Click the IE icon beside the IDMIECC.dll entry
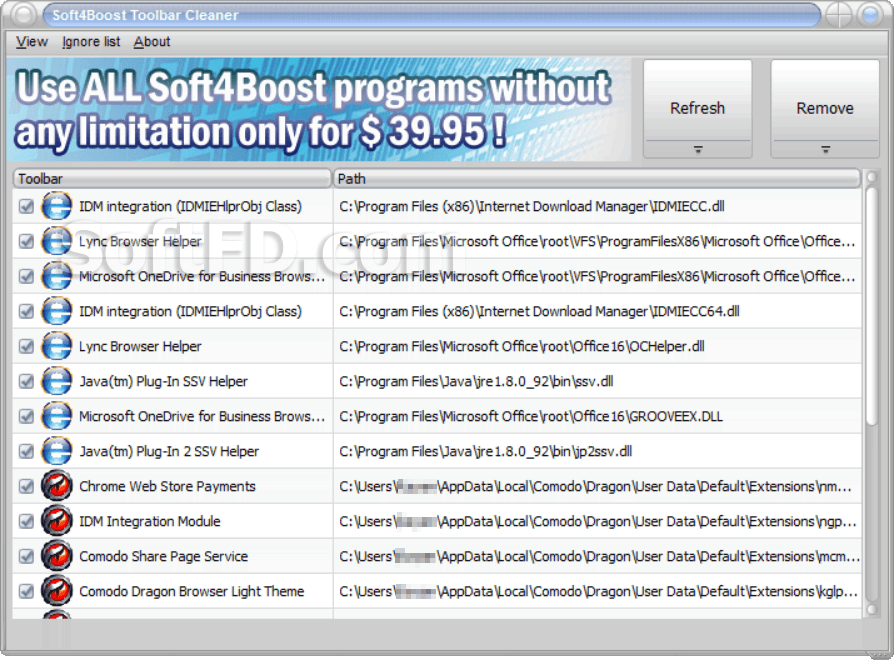894x660 pixels. pyautogui.click(x=57, y=206)
